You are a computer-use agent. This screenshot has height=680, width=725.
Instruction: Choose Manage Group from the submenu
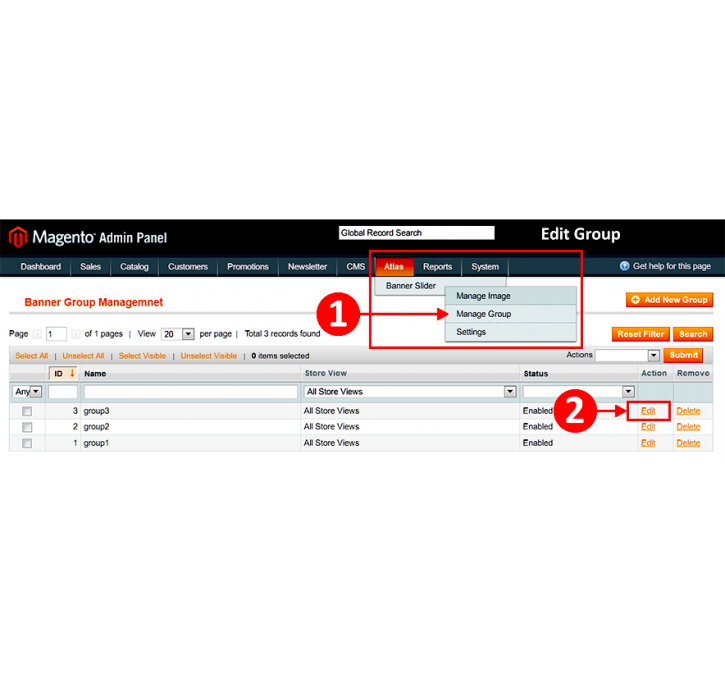510,314
